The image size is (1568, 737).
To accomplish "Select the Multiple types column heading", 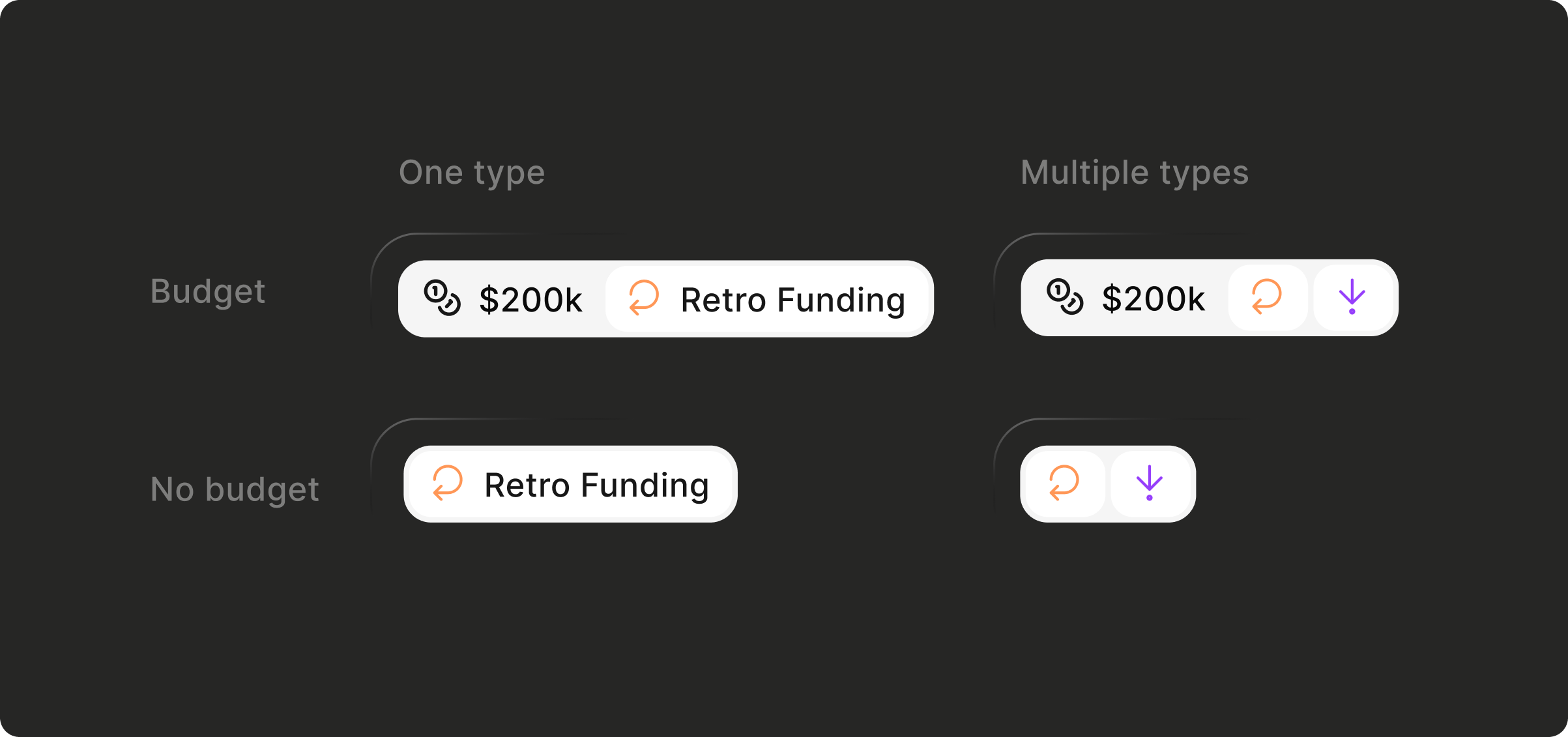I will (x=1134, y=173).
